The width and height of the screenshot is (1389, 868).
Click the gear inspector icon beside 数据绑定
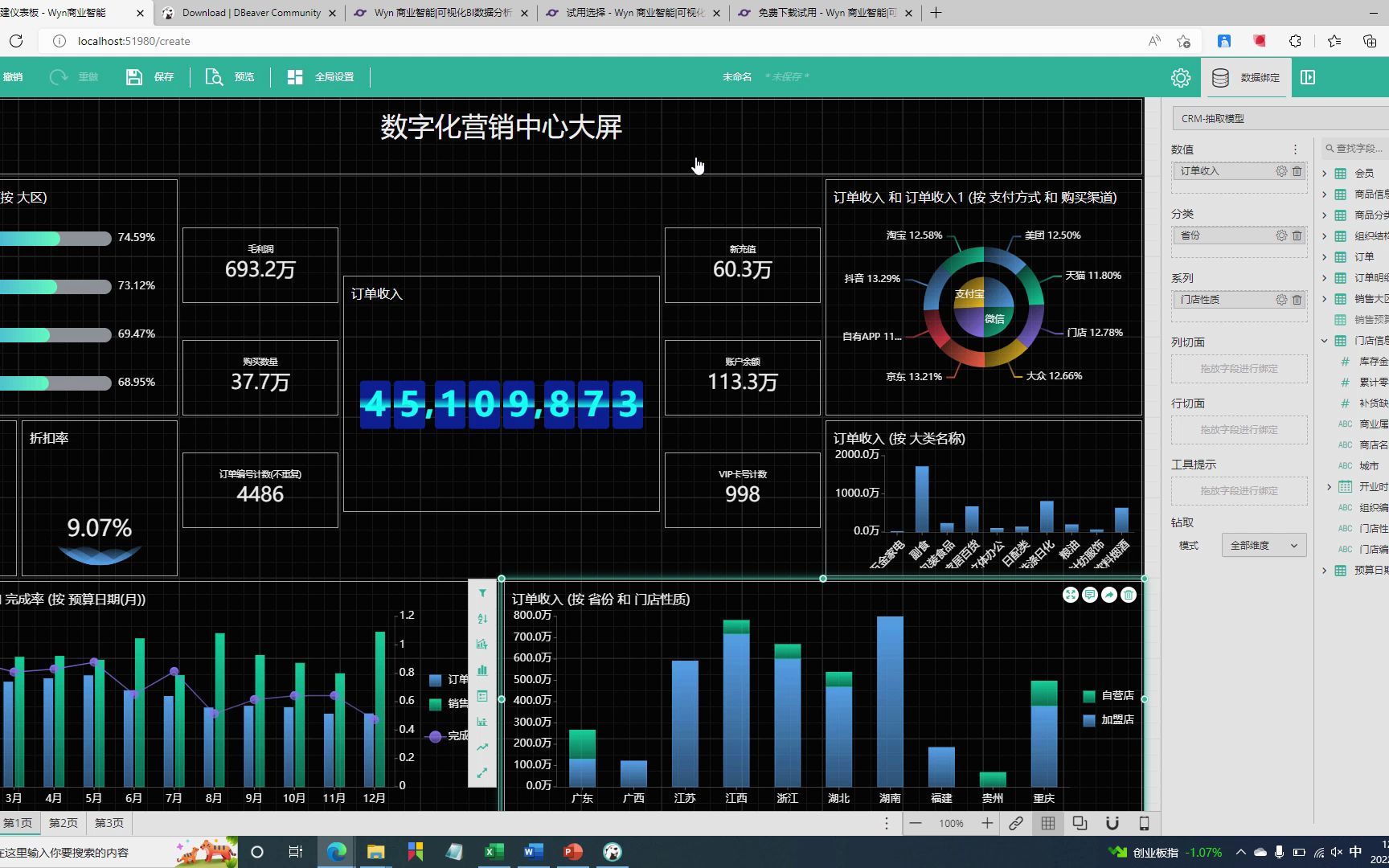coord(1180,77)
